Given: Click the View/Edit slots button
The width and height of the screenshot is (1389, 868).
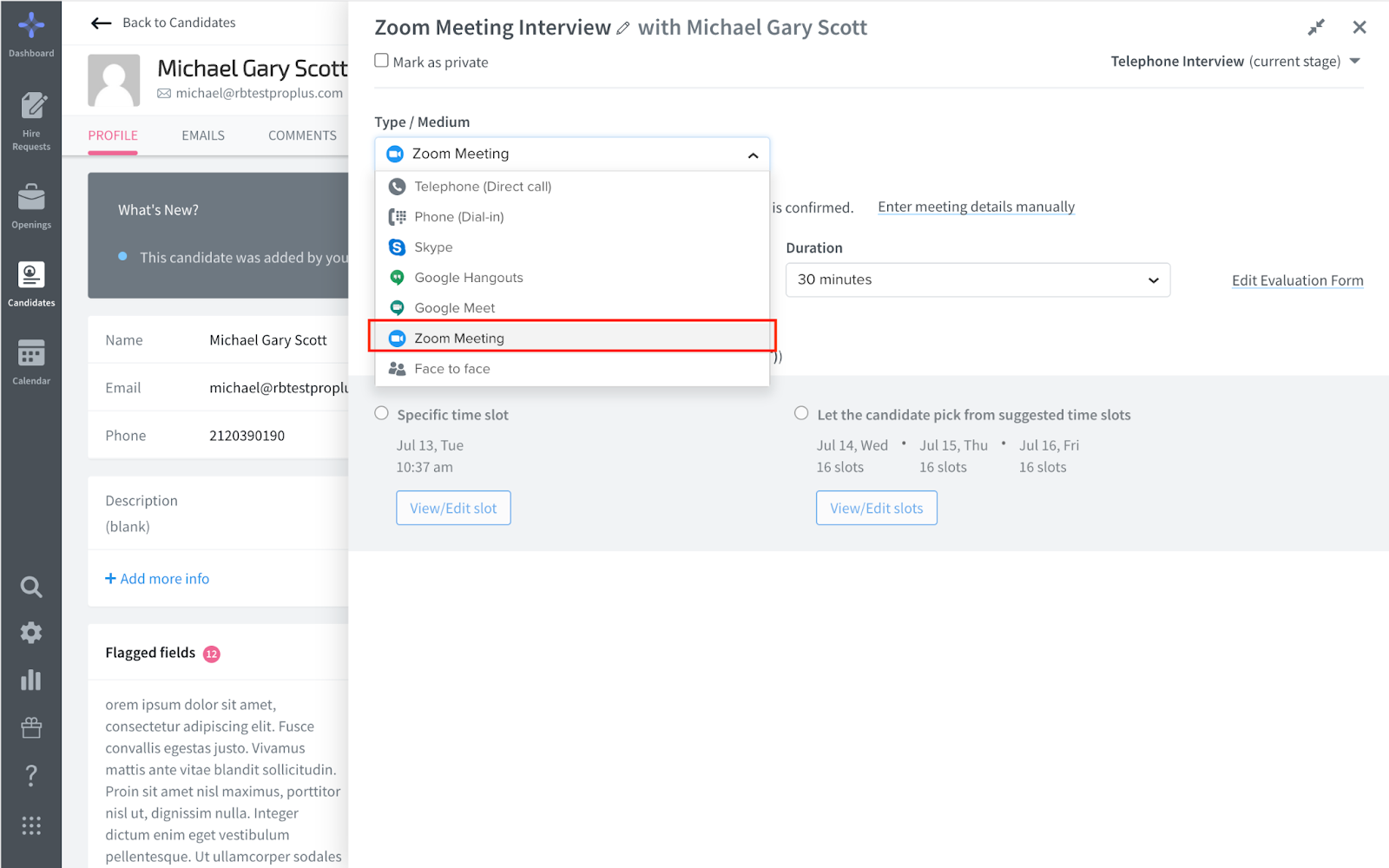Looking at the screenshot, I should click(x=876, y=508).
